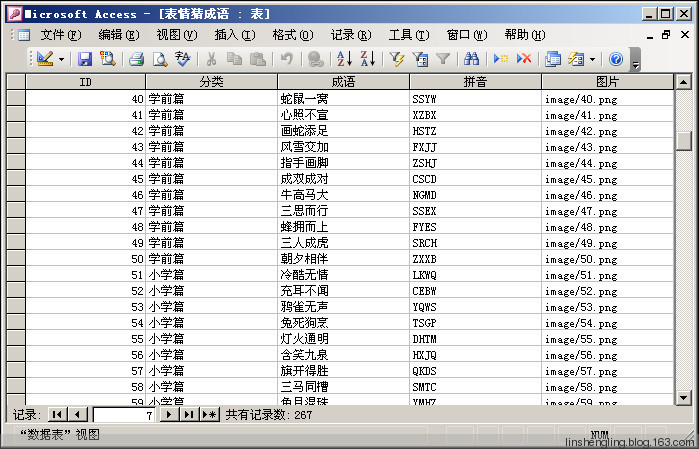Click the Copy icon
Viewport: 699px width, 449px height.
coord(234,59)
